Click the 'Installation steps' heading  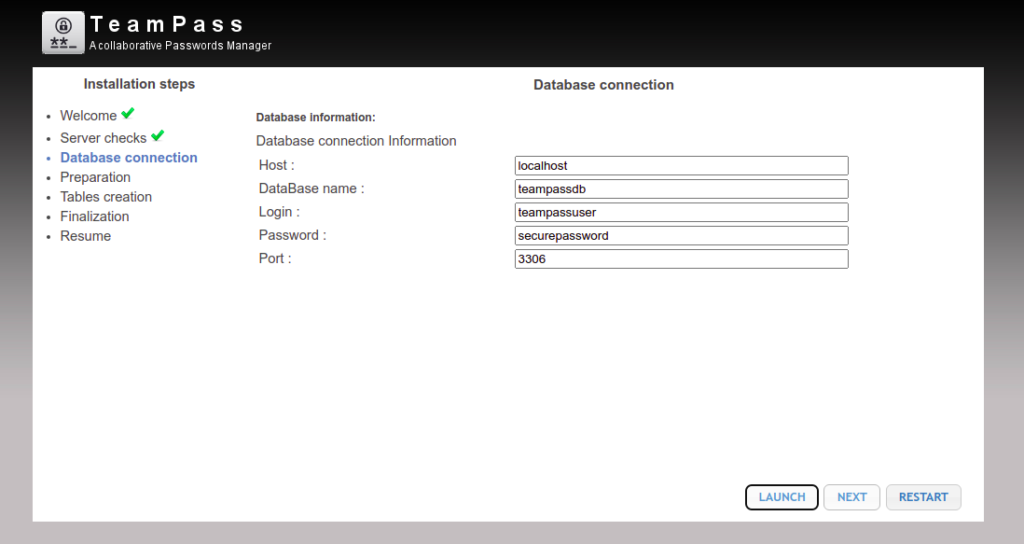139,84
